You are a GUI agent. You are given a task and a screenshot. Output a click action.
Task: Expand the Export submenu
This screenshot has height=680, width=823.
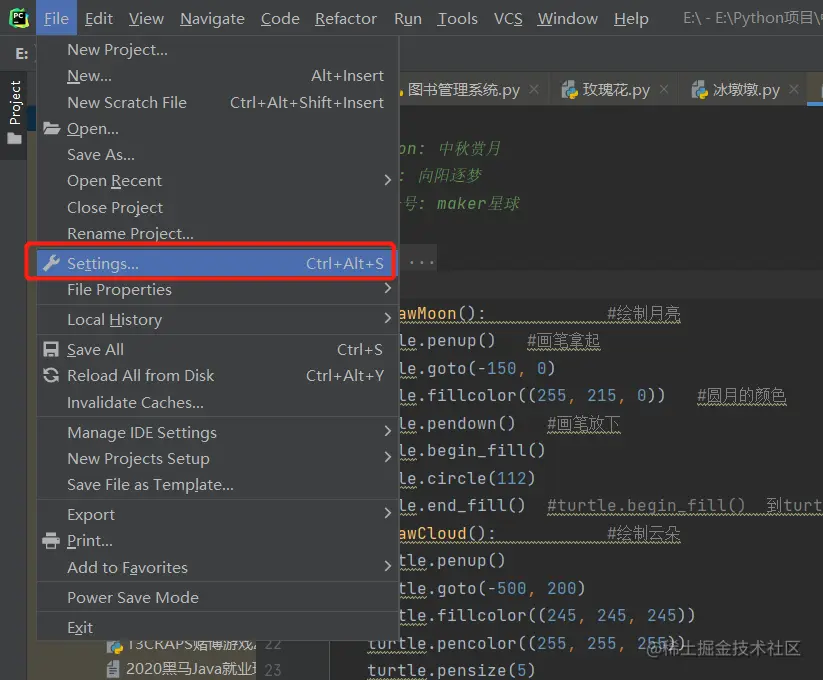click(217, 515)
